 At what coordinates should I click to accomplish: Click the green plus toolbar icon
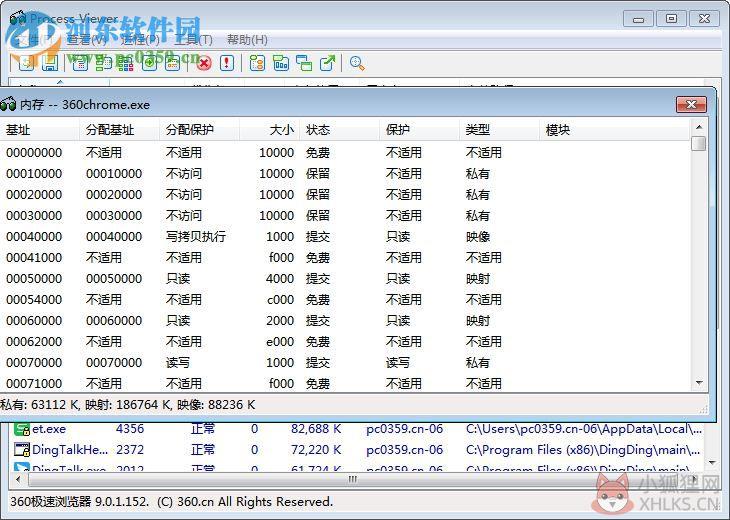coord(149,63)
